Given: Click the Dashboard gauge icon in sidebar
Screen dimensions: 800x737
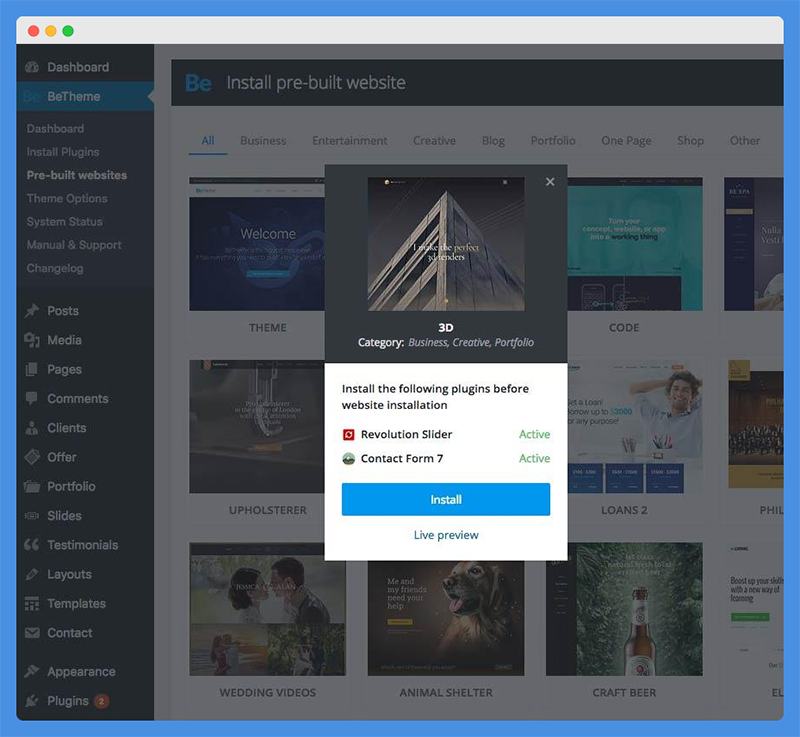Looking at the screenshot, I should [x=32, y=67].
